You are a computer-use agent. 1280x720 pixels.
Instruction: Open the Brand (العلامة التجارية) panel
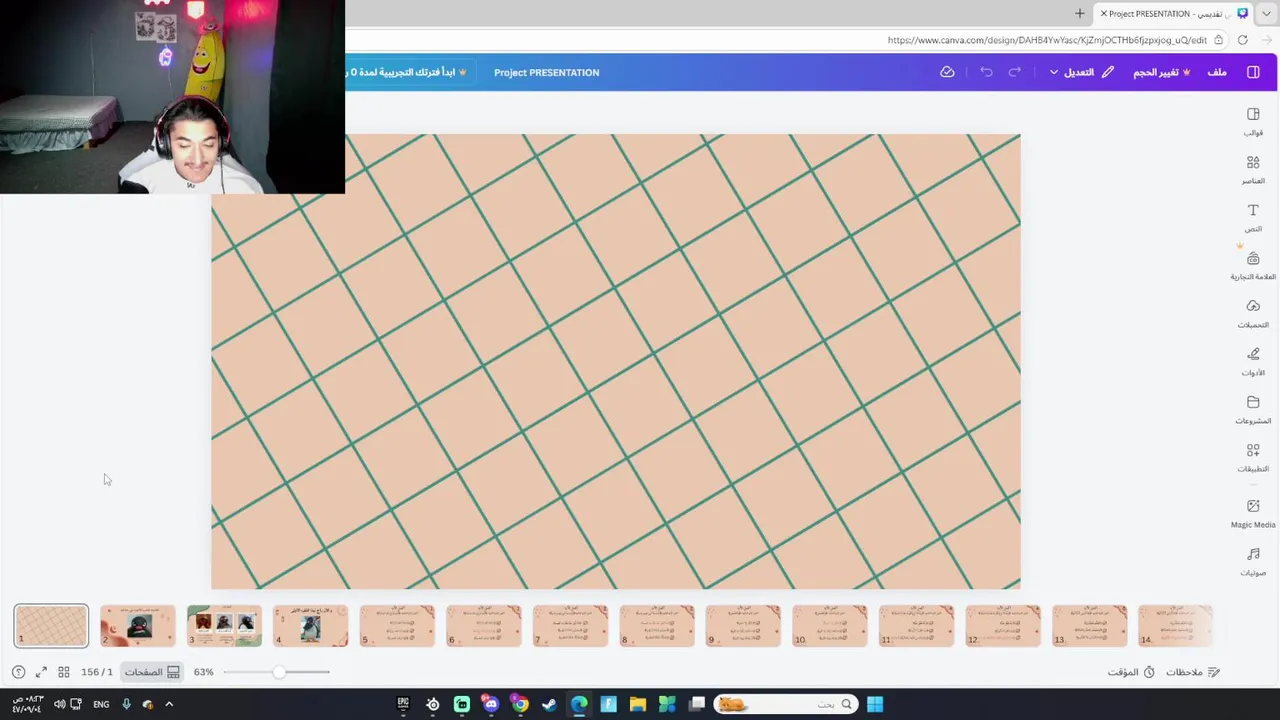[x=1253, y=266]
